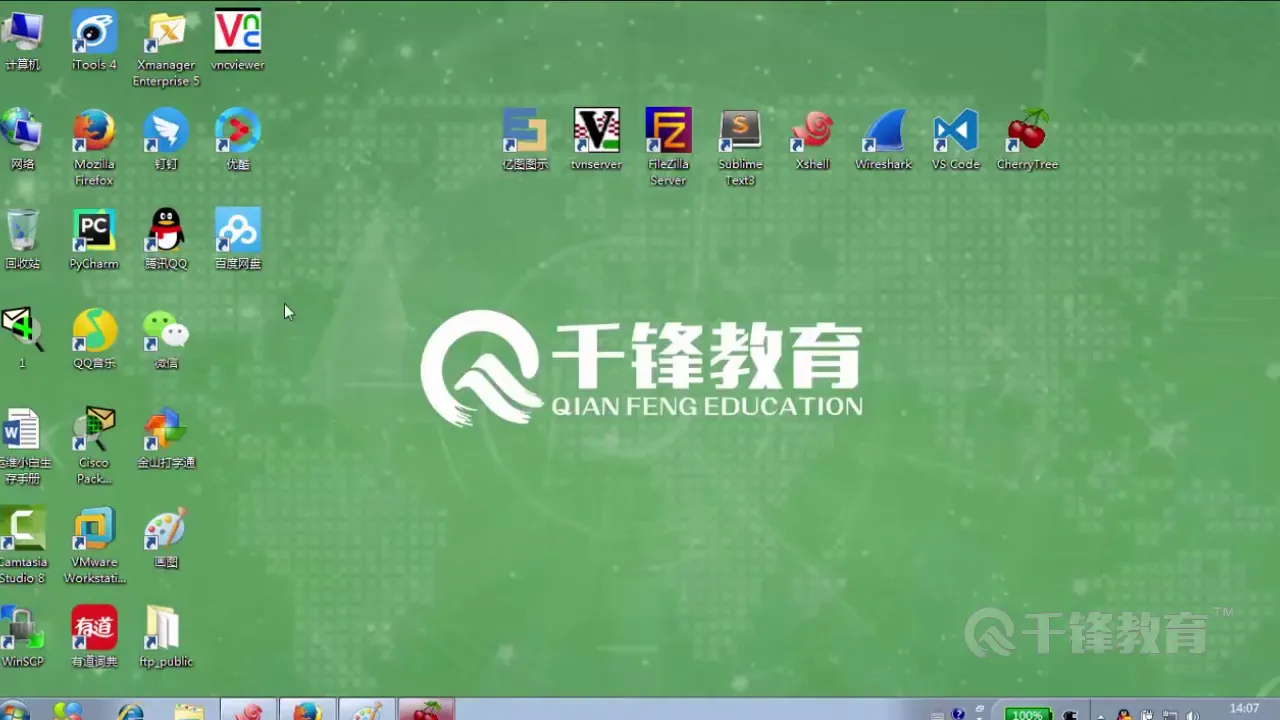This screenshot has height=720, width=1280.
Task: Select the 优酷 Youku desktop icon
Action: 238,140
